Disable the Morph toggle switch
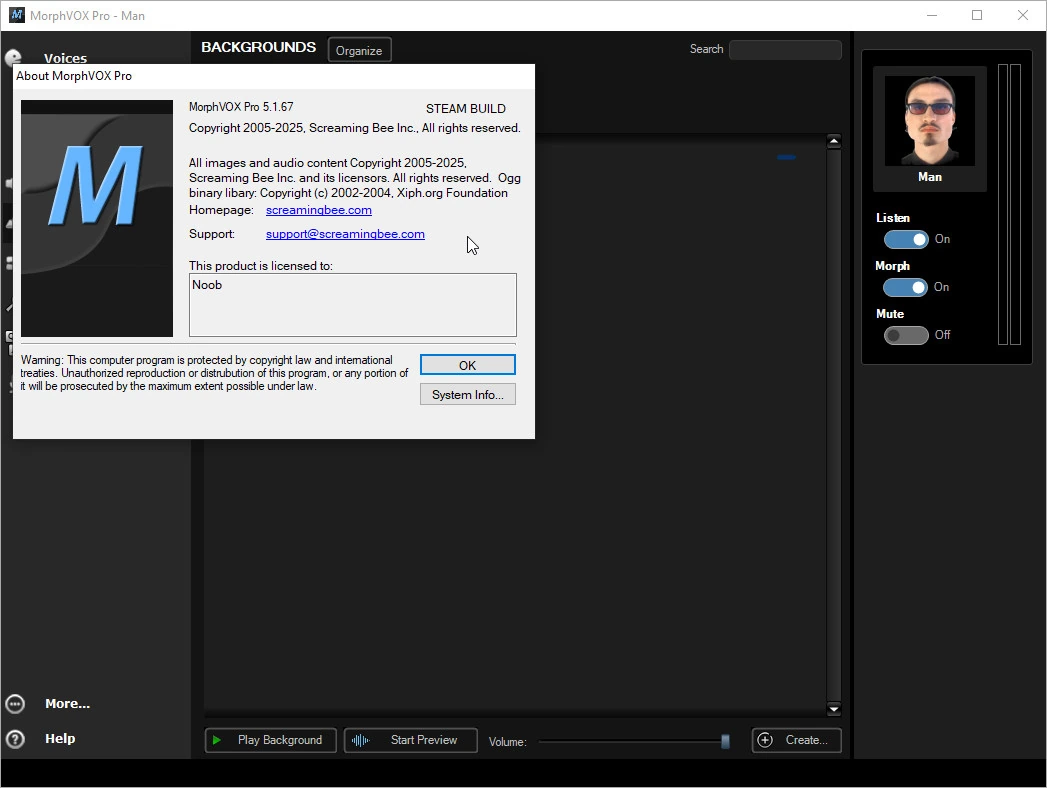 pyautogui.click(x=905, y=287)
